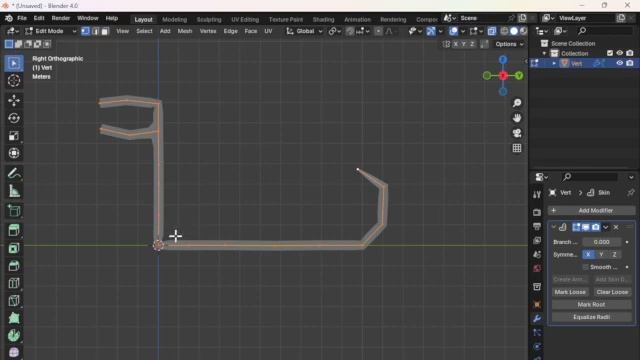Activate the Transform tool

(x=14, y=153)
